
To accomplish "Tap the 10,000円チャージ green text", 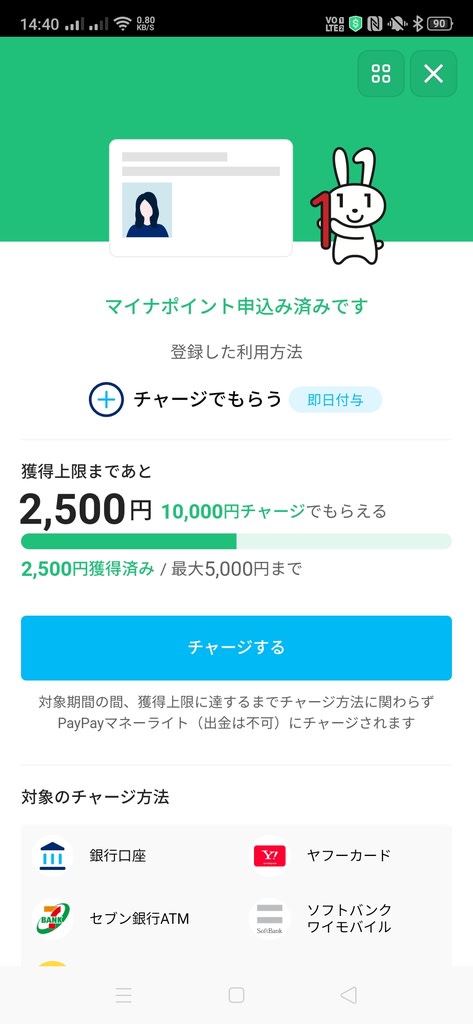I will point(233,511).
